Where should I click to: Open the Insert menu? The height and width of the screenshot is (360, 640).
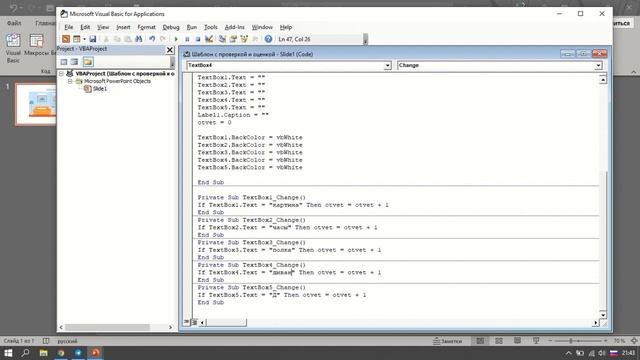point(123,27)
